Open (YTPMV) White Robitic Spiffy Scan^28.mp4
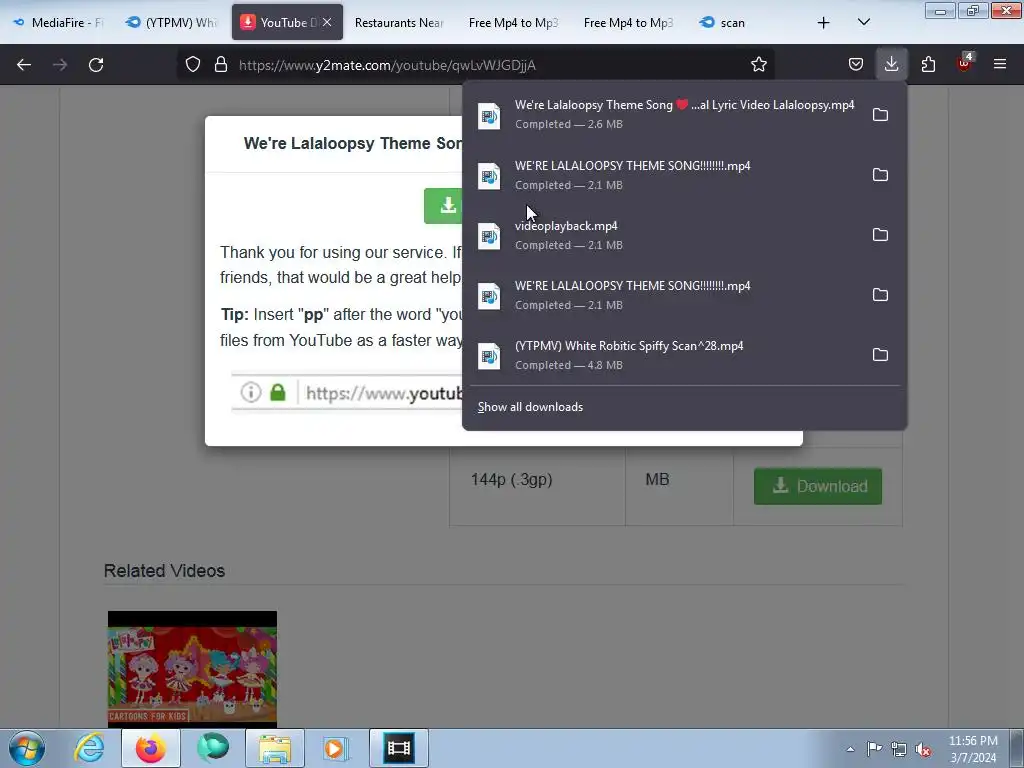 tap(664, 355)
